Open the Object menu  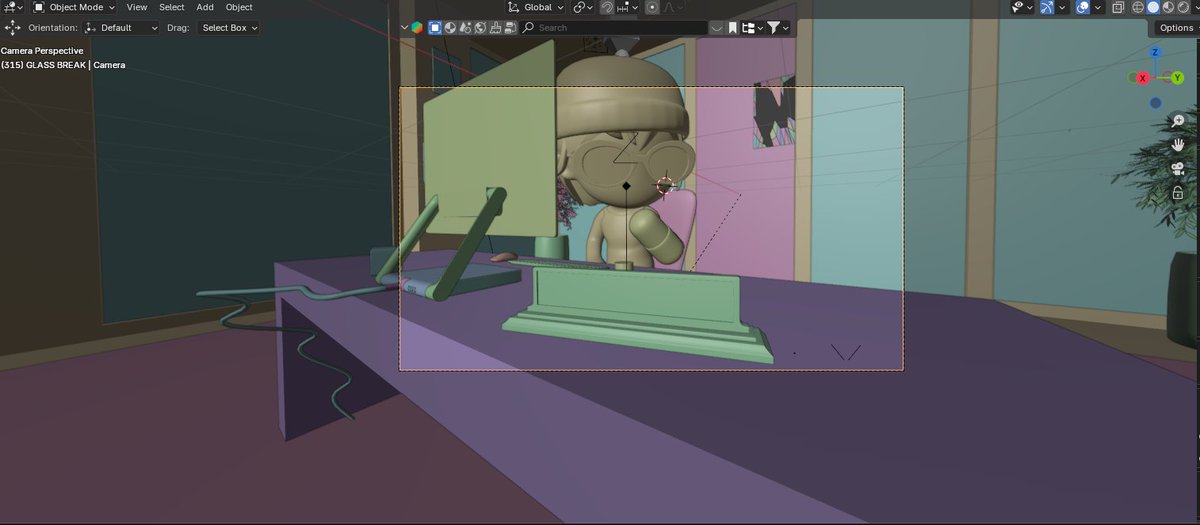coord(239,7)
